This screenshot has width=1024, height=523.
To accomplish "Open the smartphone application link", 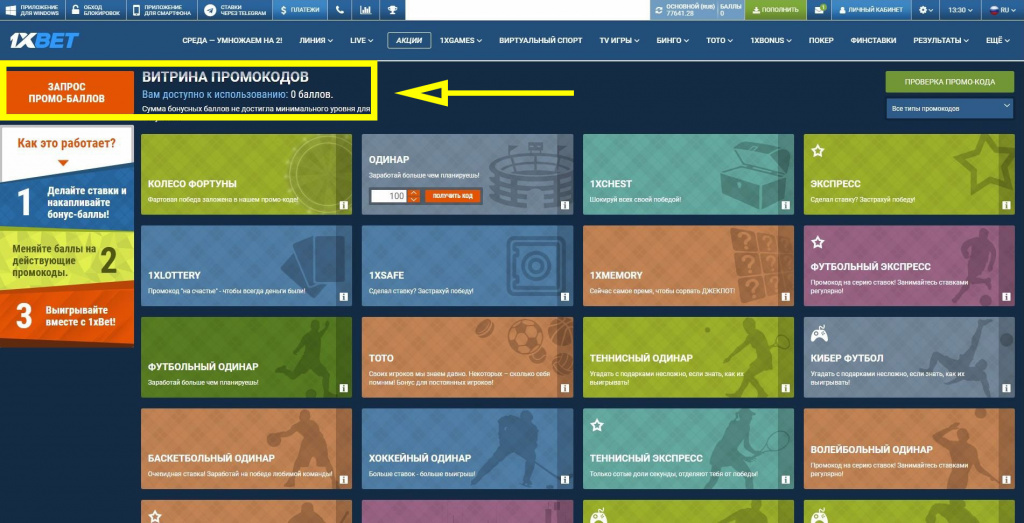I will tap(162, 10).
